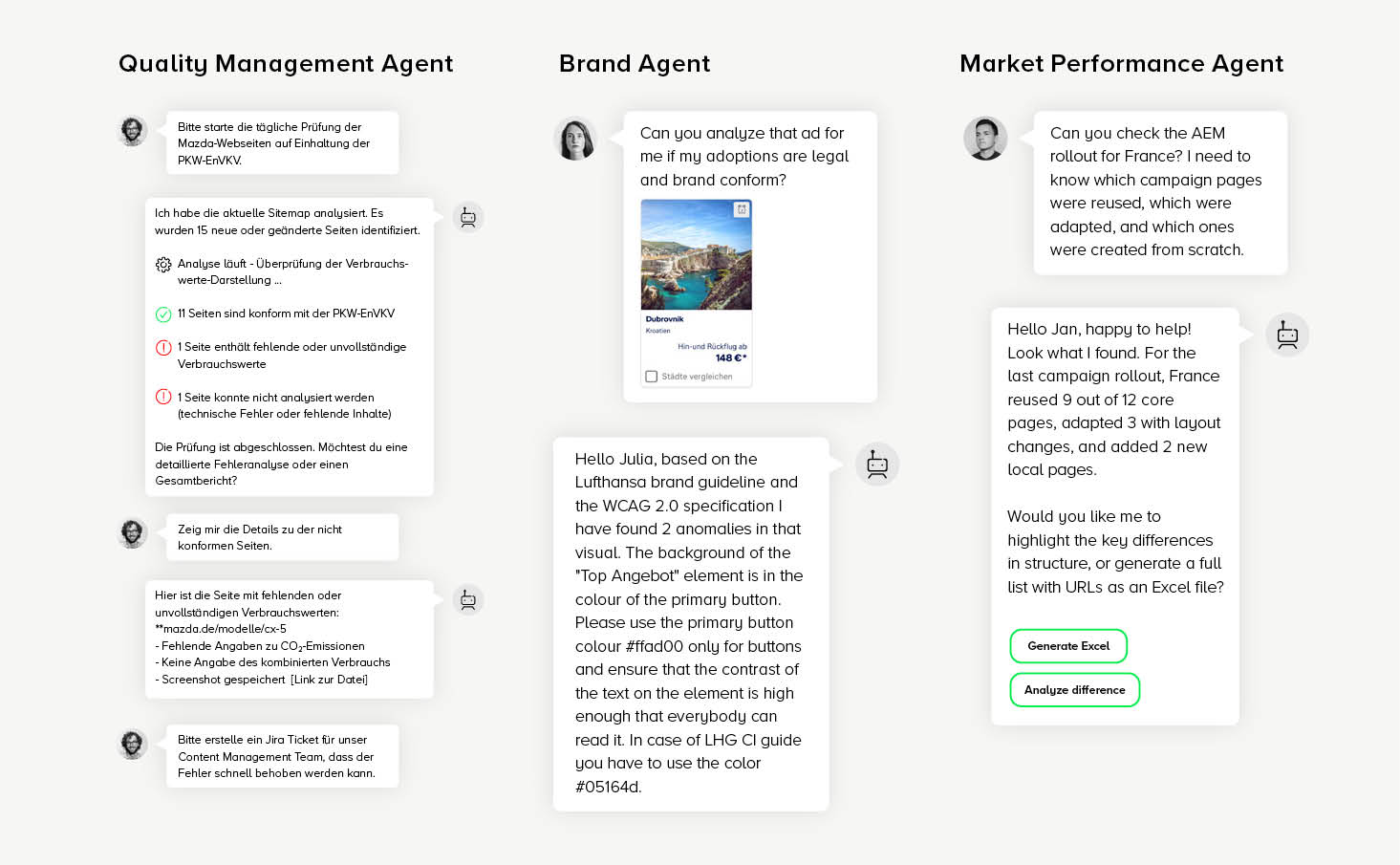
Task: Click the Market Performance Agent bot avatar
Action: (x=1286, y=335)
